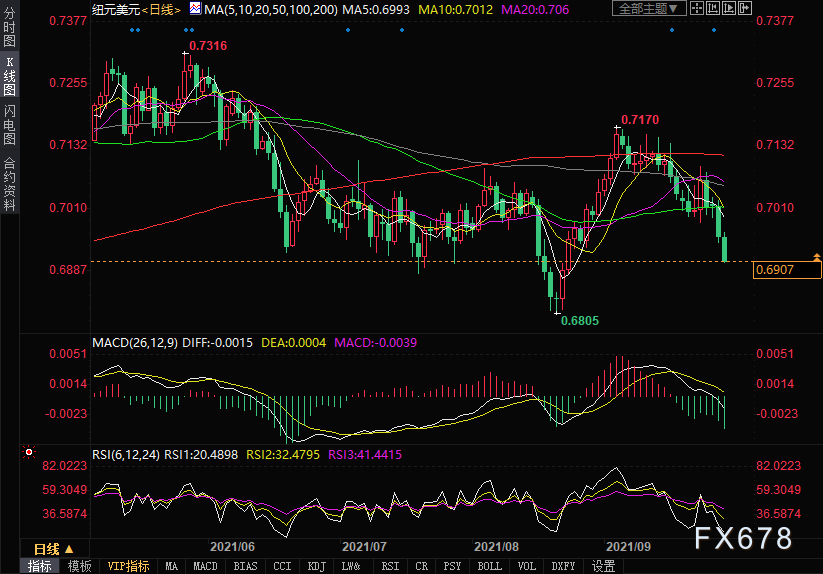Open the 合约资料 side tab

click(9, 184)
